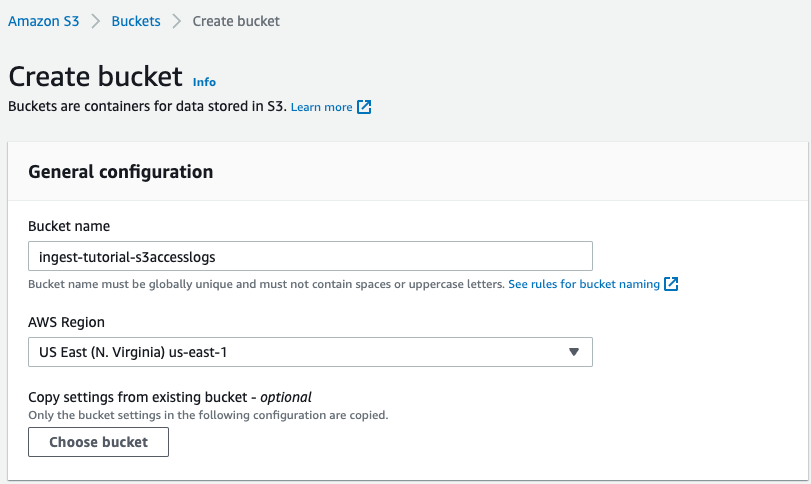Click the chevron after Buckets breadcrumb
Image resolution: width=811 pixels, height=484 pixels.
176,21
